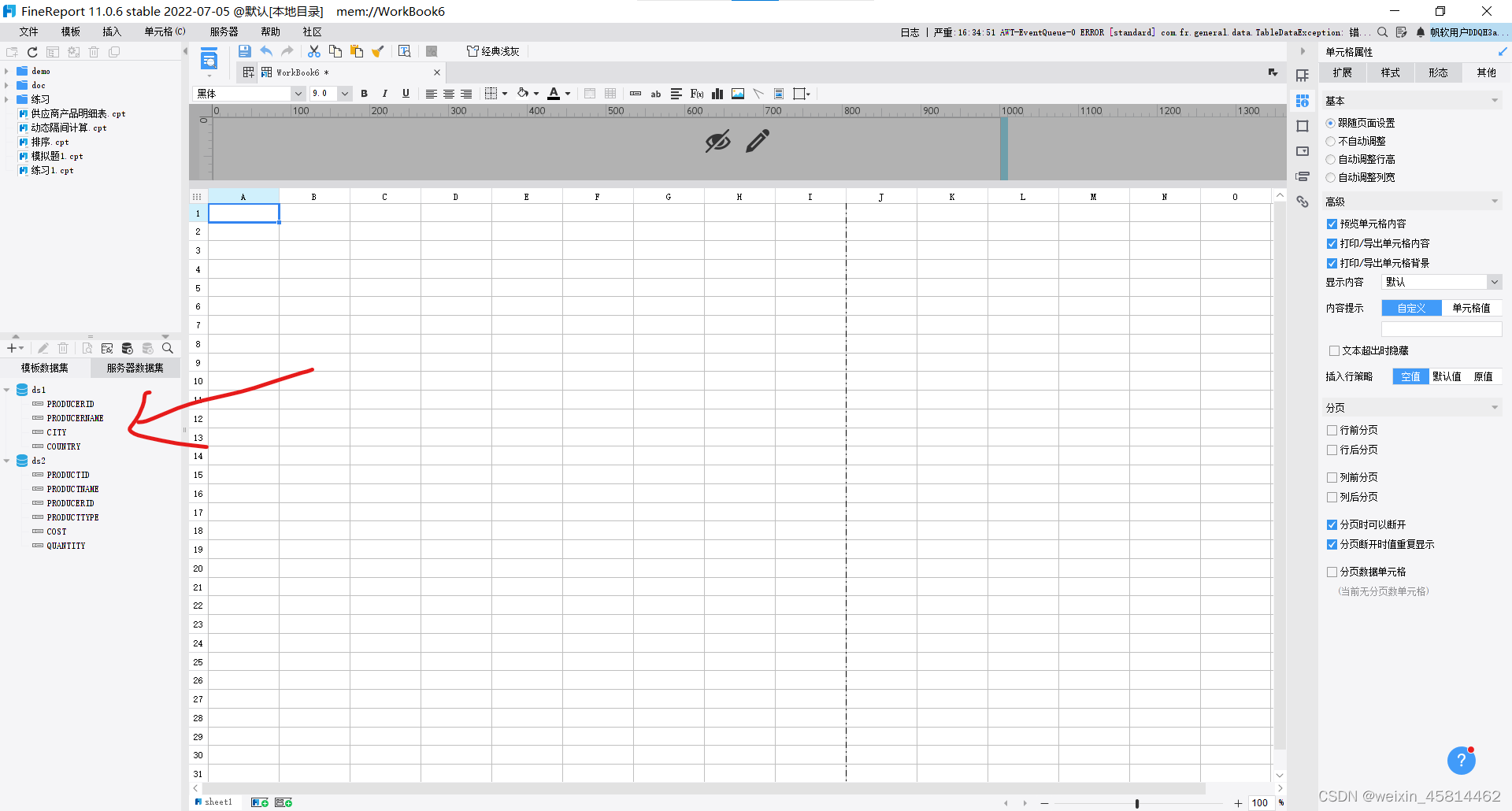Uncheck 打印/导出单元格背景 checkbox
Viewport: 1512px width, 811px height.
tap(1332, 264)
